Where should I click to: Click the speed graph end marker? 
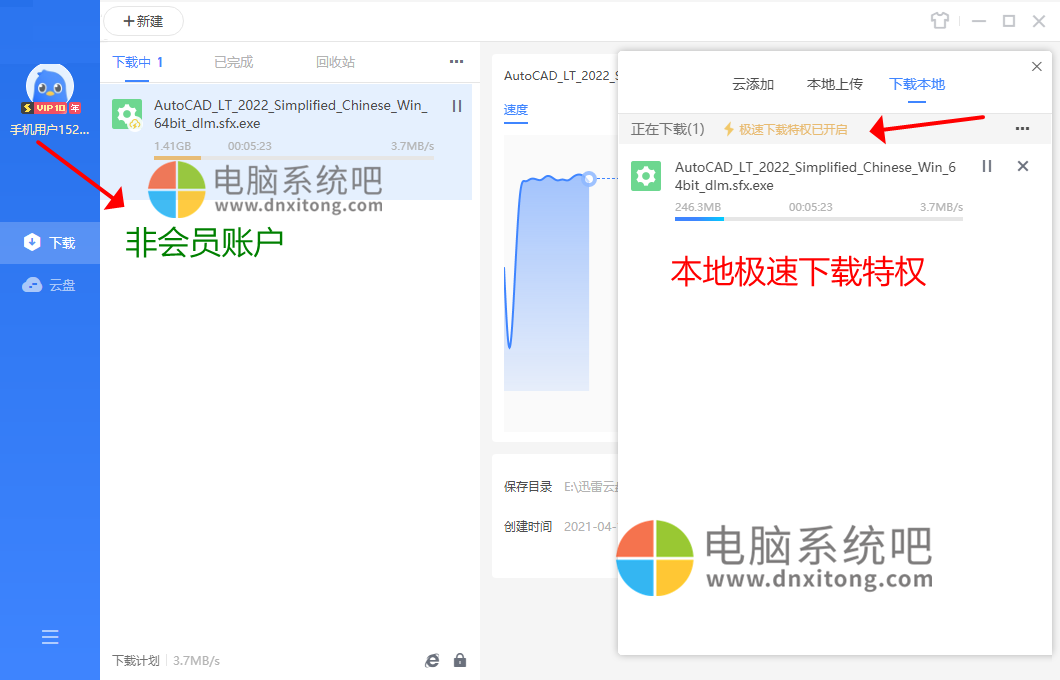pos(589,178)
